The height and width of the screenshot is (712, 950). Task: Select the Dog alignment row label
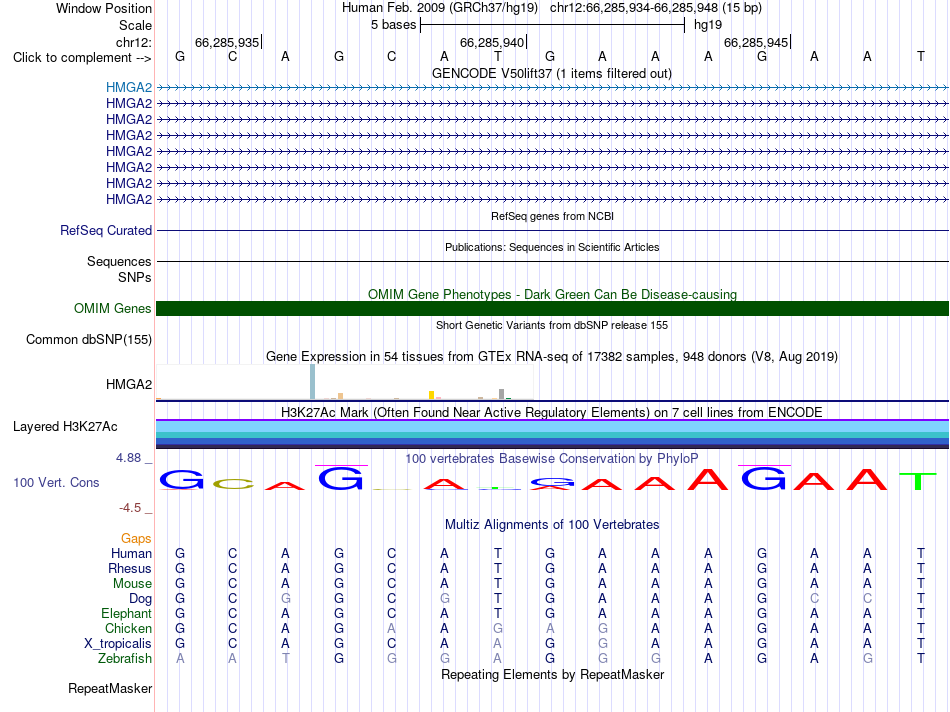140,599
